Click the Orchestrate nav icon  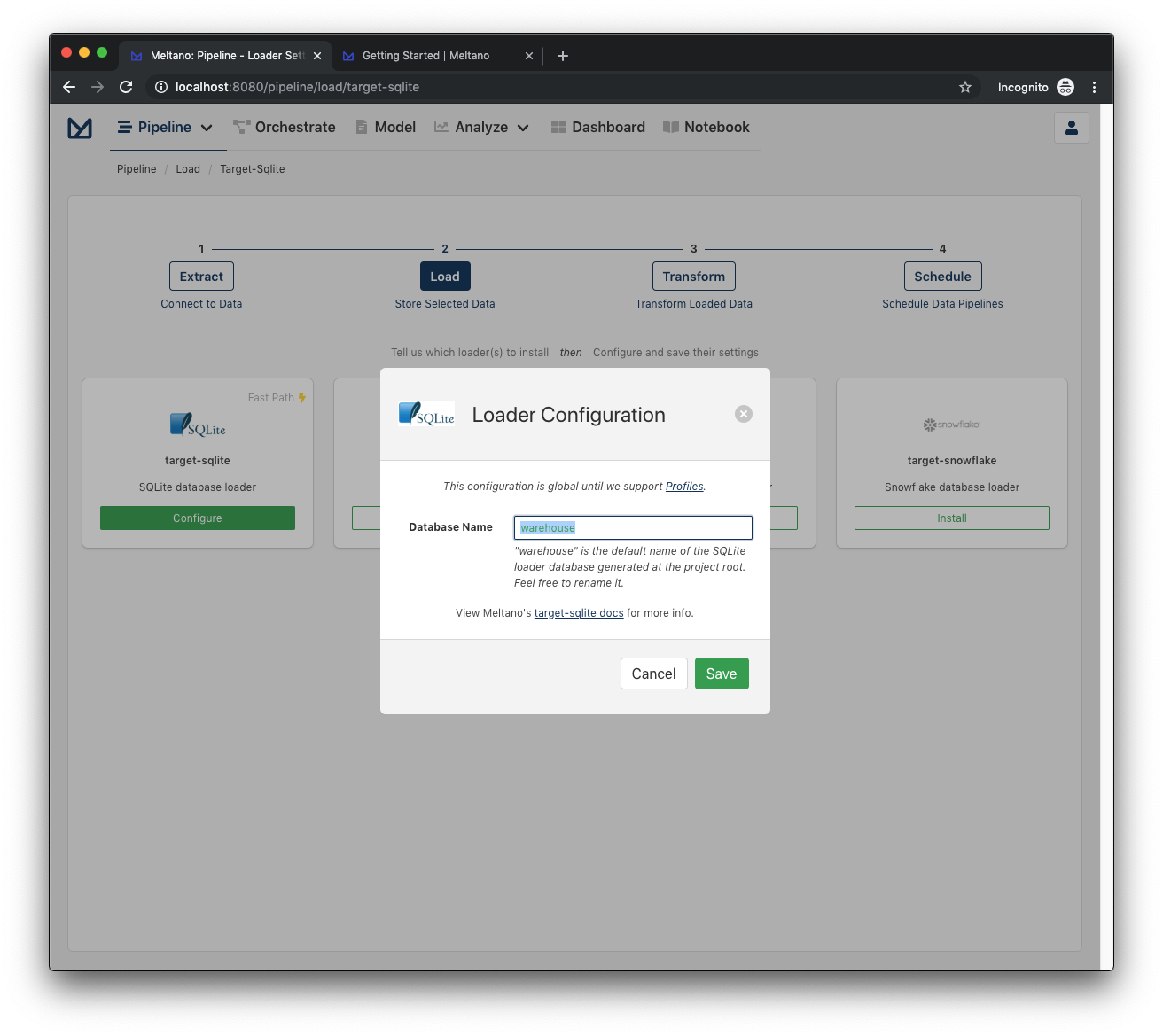tap(241, 127)
